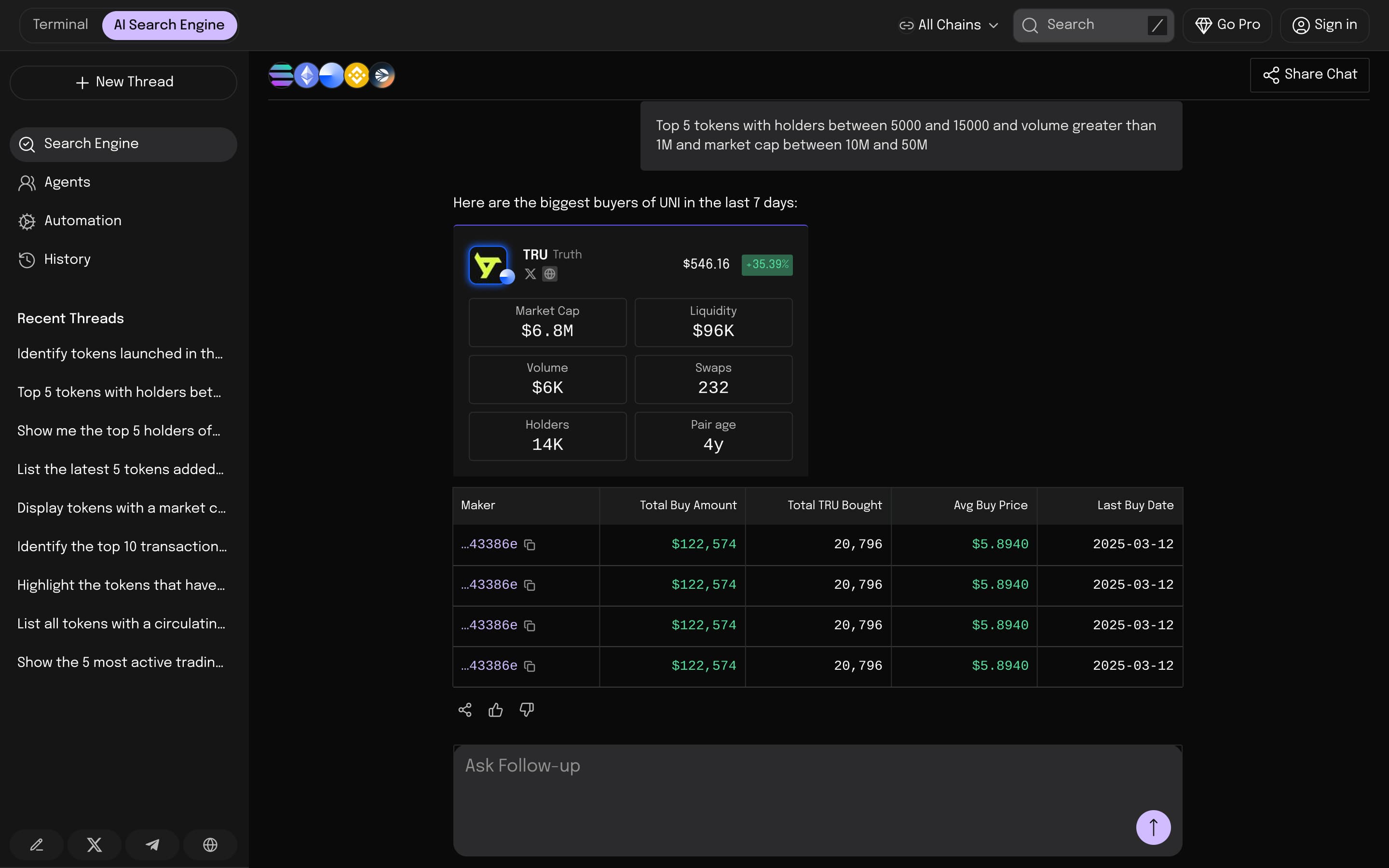This screenshot has width=1389, height=868.
Task: Open thread 'Show me the top 5 holders of…'
Action: pyautogui.click(x=119, y=431)
